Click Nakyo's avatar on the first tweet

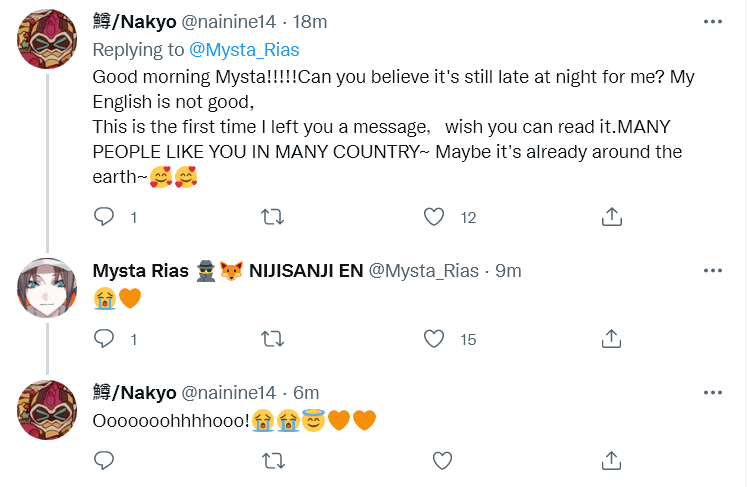47,39
